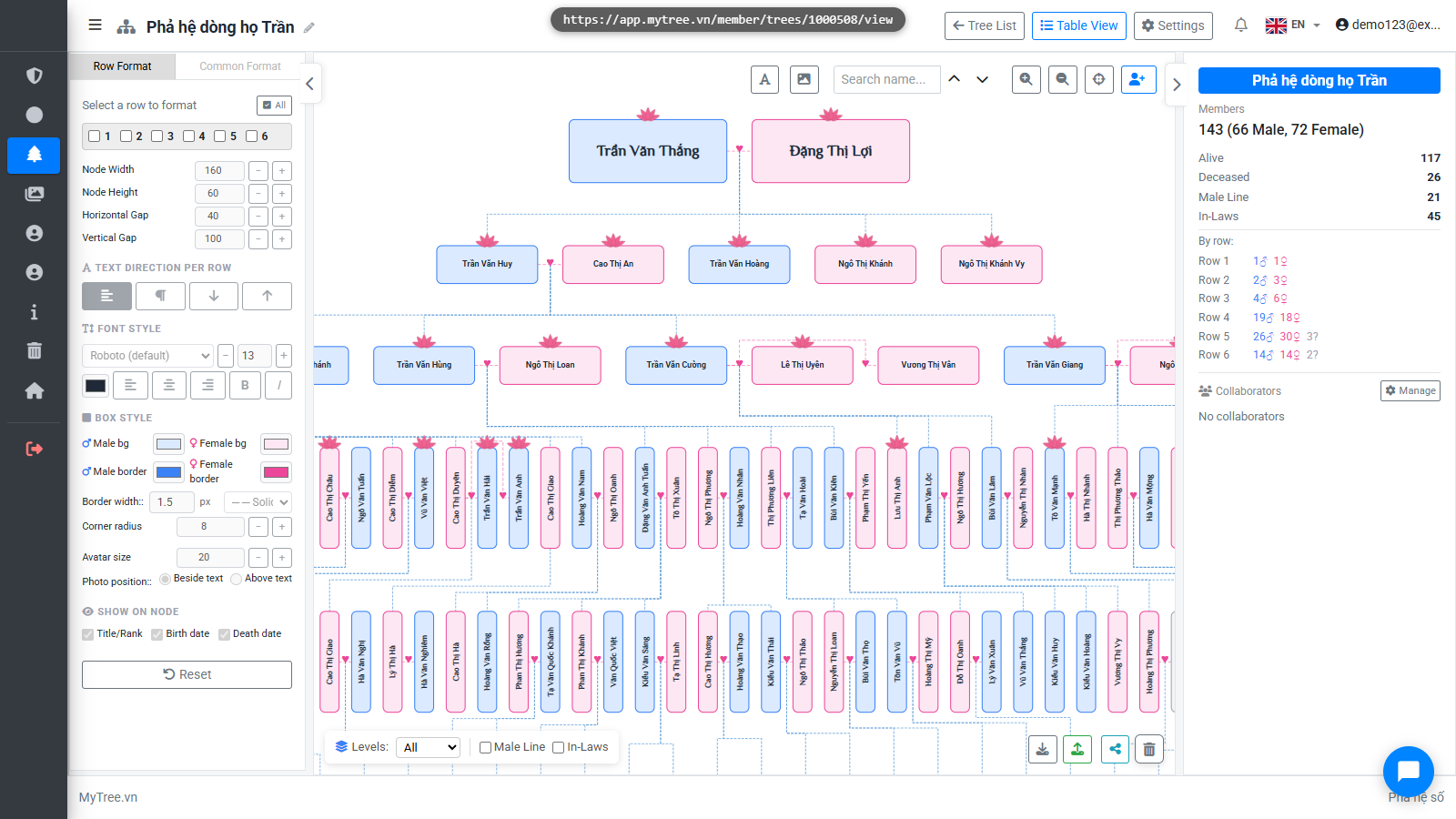
Task: Open the Levels dropdown
Action: click(x=429, y=747)
